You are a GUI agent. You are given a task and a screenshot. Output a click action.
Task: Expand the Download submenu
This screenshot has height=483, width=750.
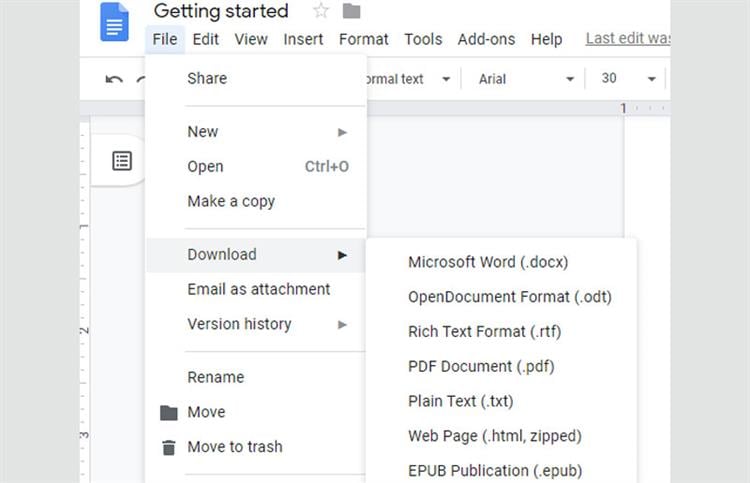256,255
